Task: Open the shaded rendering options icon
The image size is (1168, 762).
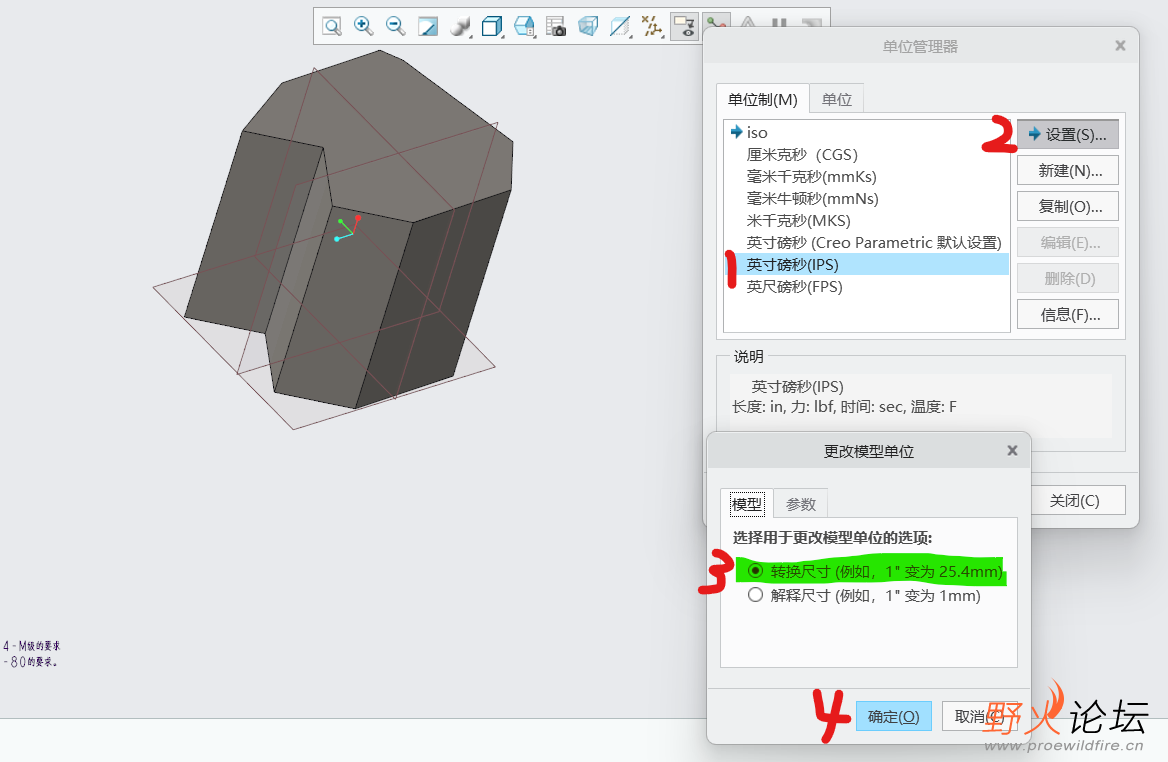Action: tap(460, 27)
